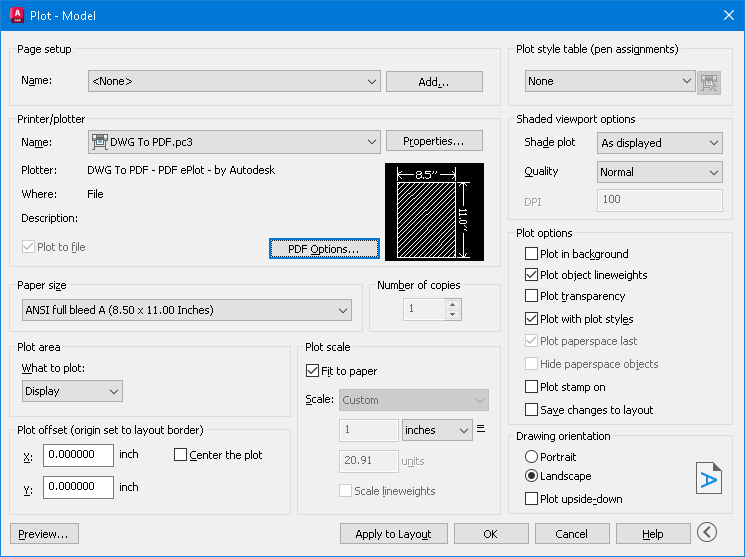The height and width of the screenshot is (557, 745).
Task: Open the plot style table editor icon
Action: (x=709, y=83)
